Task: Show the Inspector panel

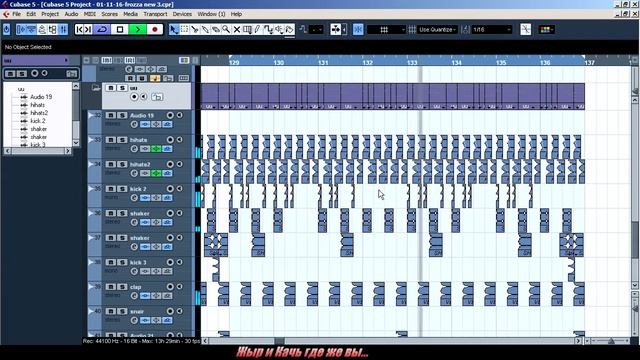Action: tap(21, 29)
